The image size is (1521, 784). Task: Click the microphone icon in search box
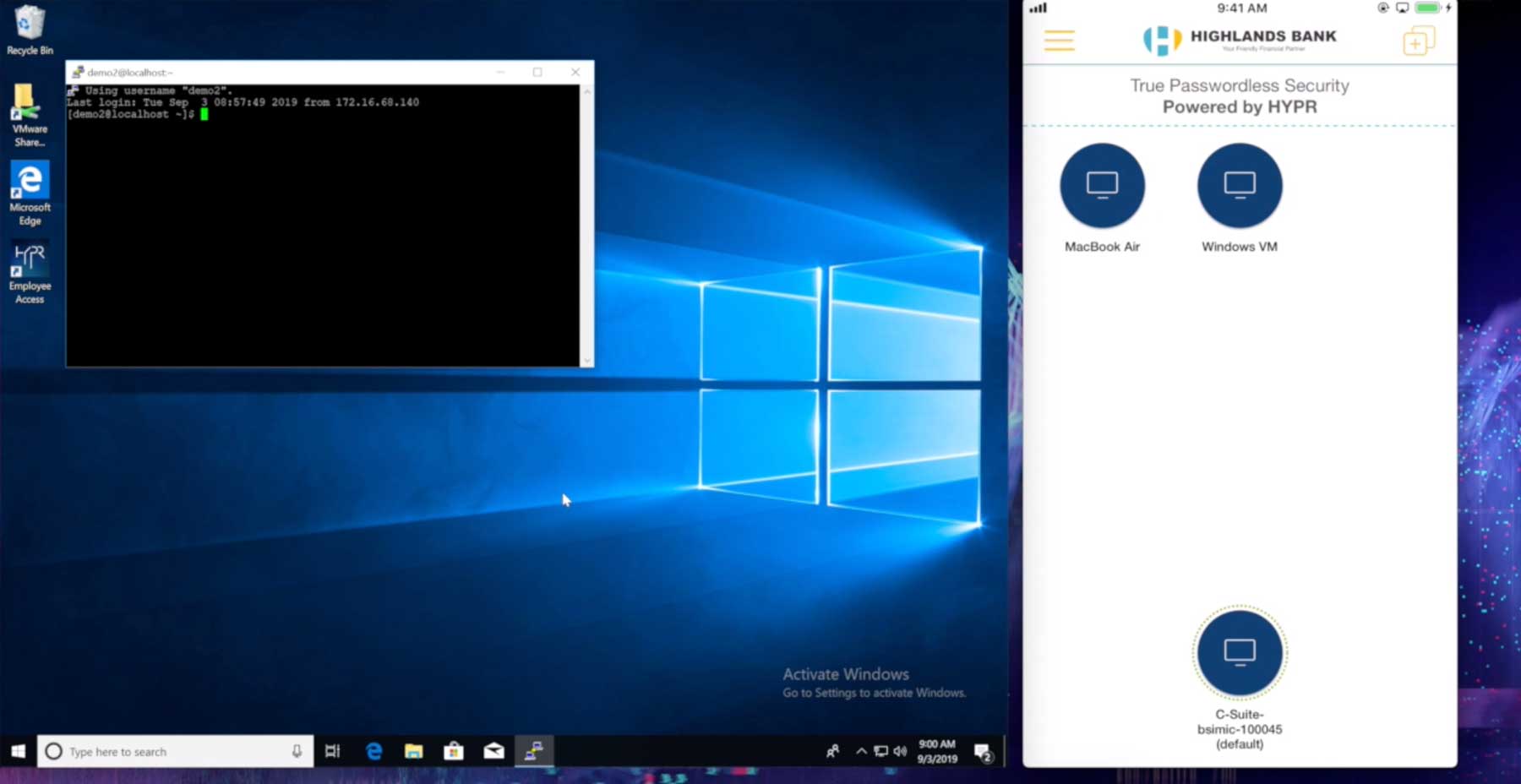click(x=297, y=751)
